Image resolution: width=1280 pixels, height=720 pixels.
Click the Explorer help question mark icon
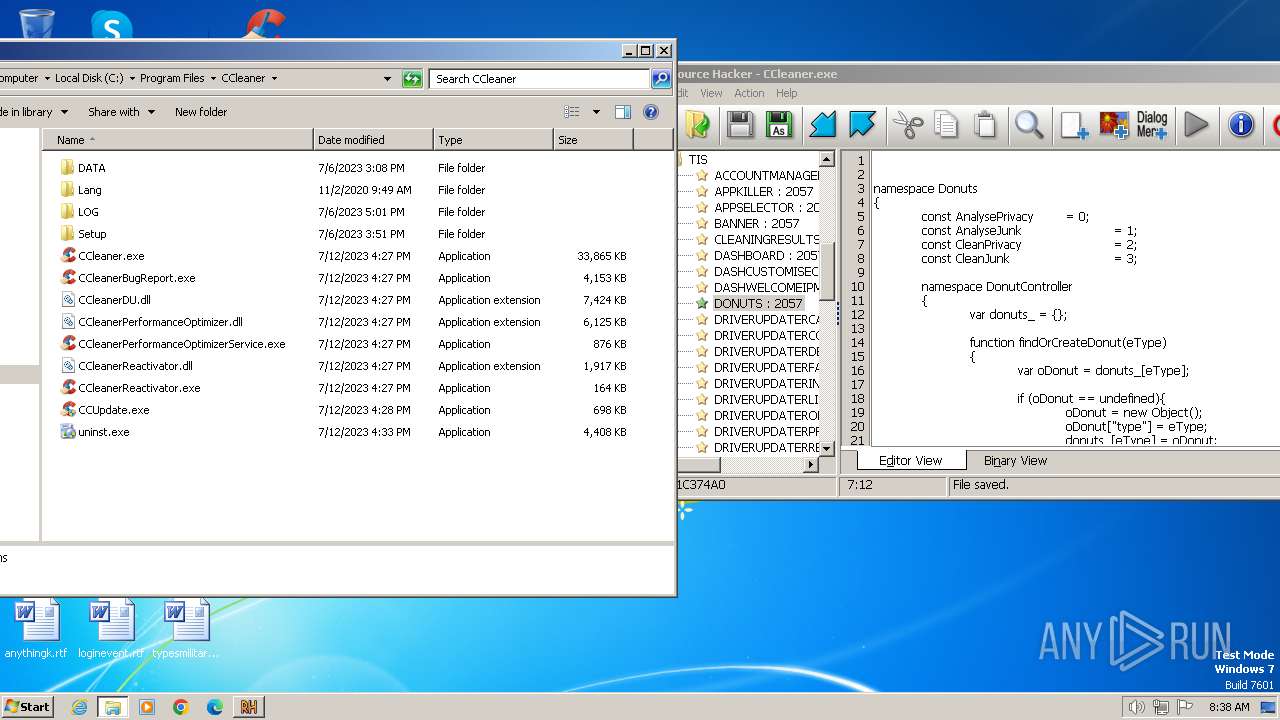[x=651, y=112]
